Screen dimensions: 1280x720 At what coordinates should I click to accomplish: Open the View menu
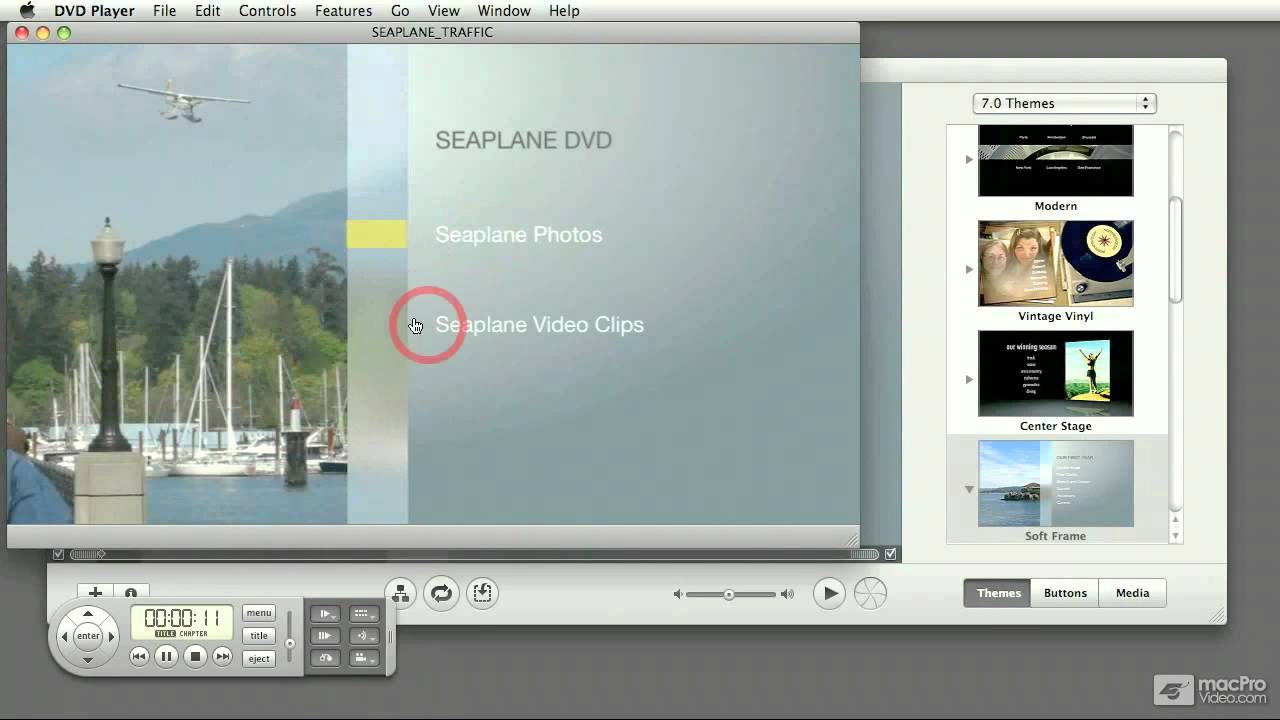pos(443,11)
